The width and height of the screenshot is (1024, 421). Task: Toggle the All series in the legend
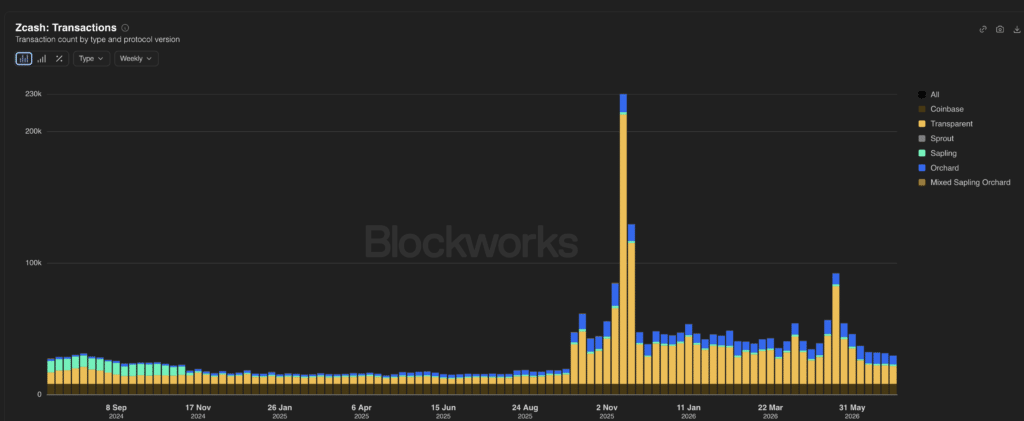[x=929, y=95]
